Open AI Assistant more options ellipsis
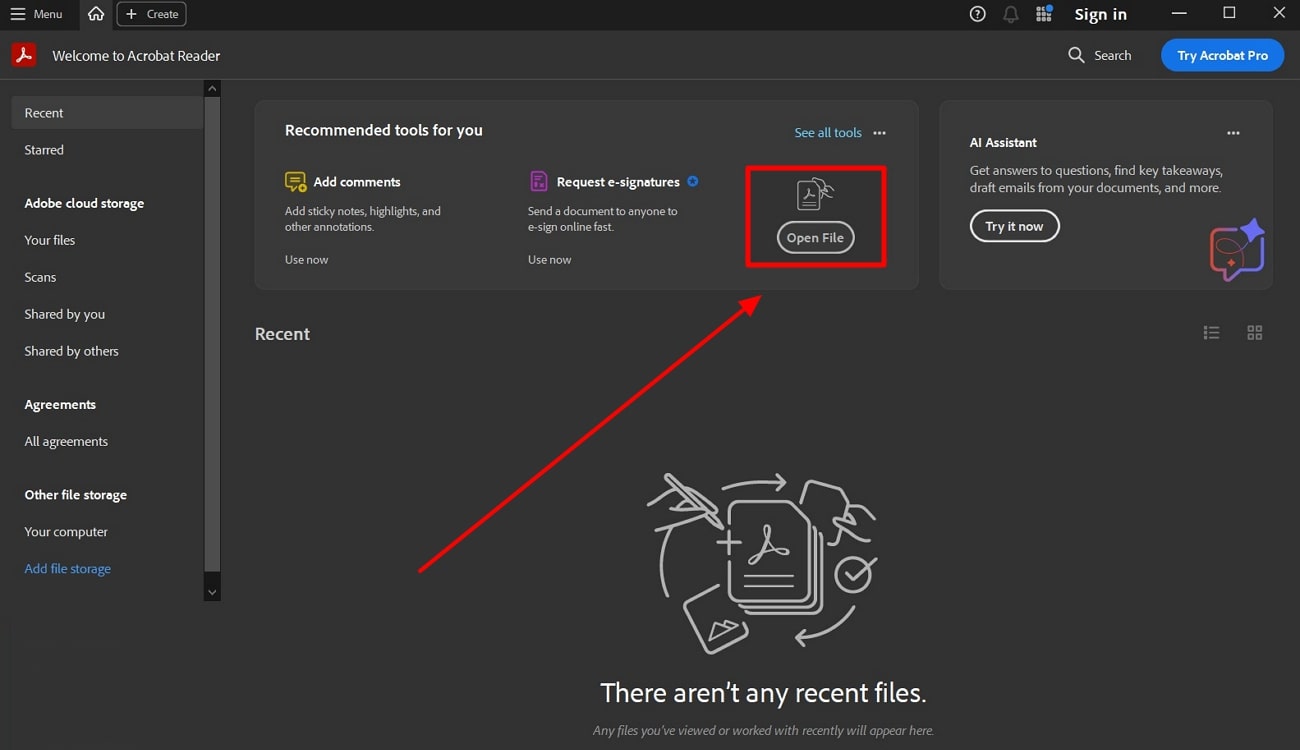This screenshot has height=750, width=1300. 1233,133
